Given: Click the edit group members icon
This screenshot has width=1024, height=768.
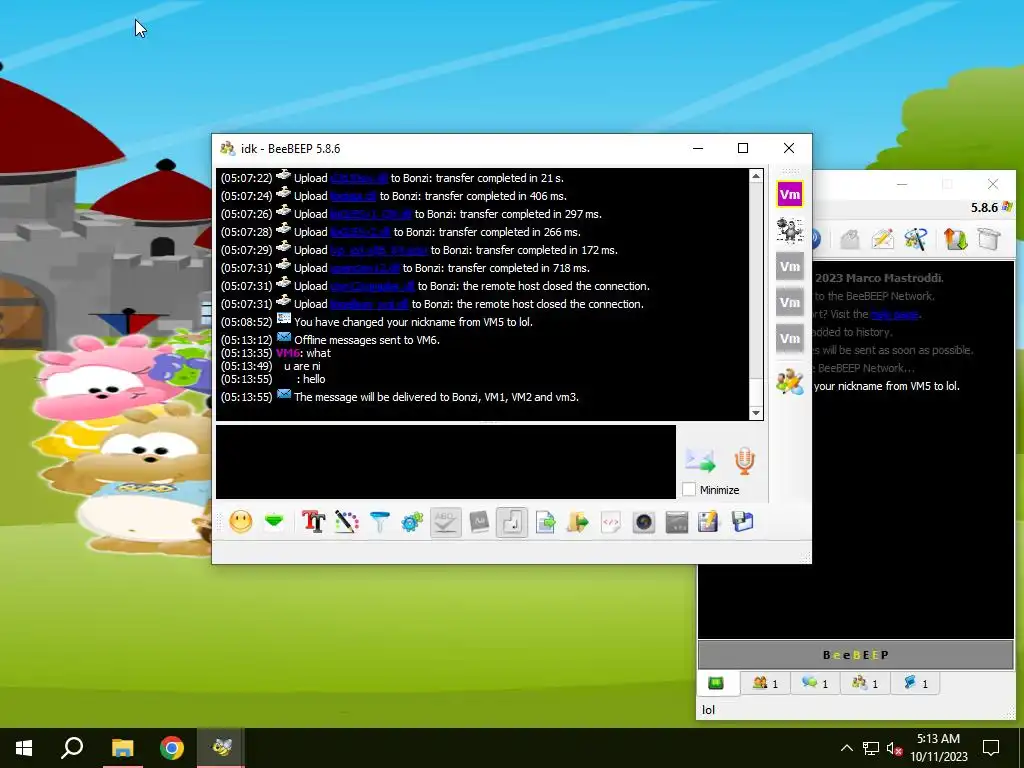Looking at the screenshot, I should 790,381.
